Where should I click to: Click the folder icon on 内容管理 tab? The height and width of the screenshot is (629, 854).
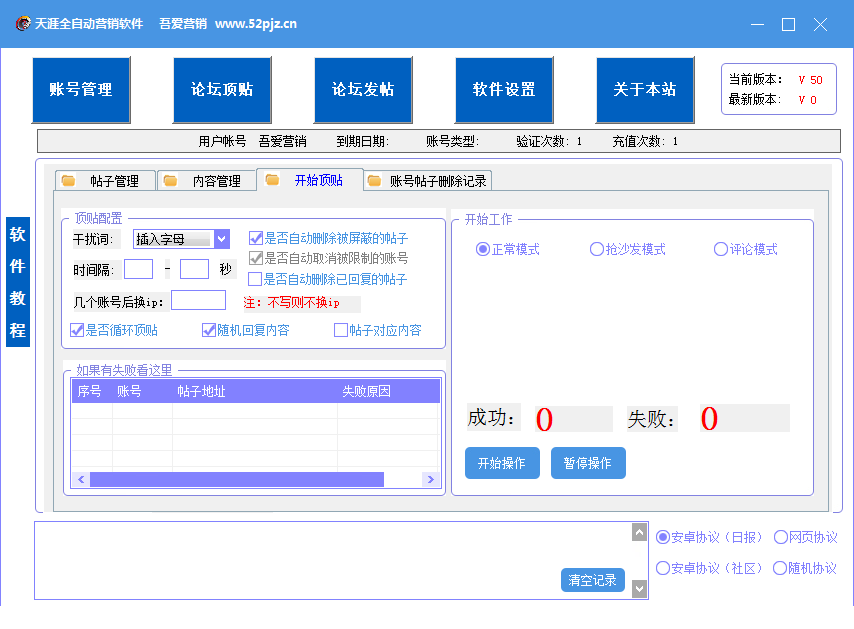point(170,180)
